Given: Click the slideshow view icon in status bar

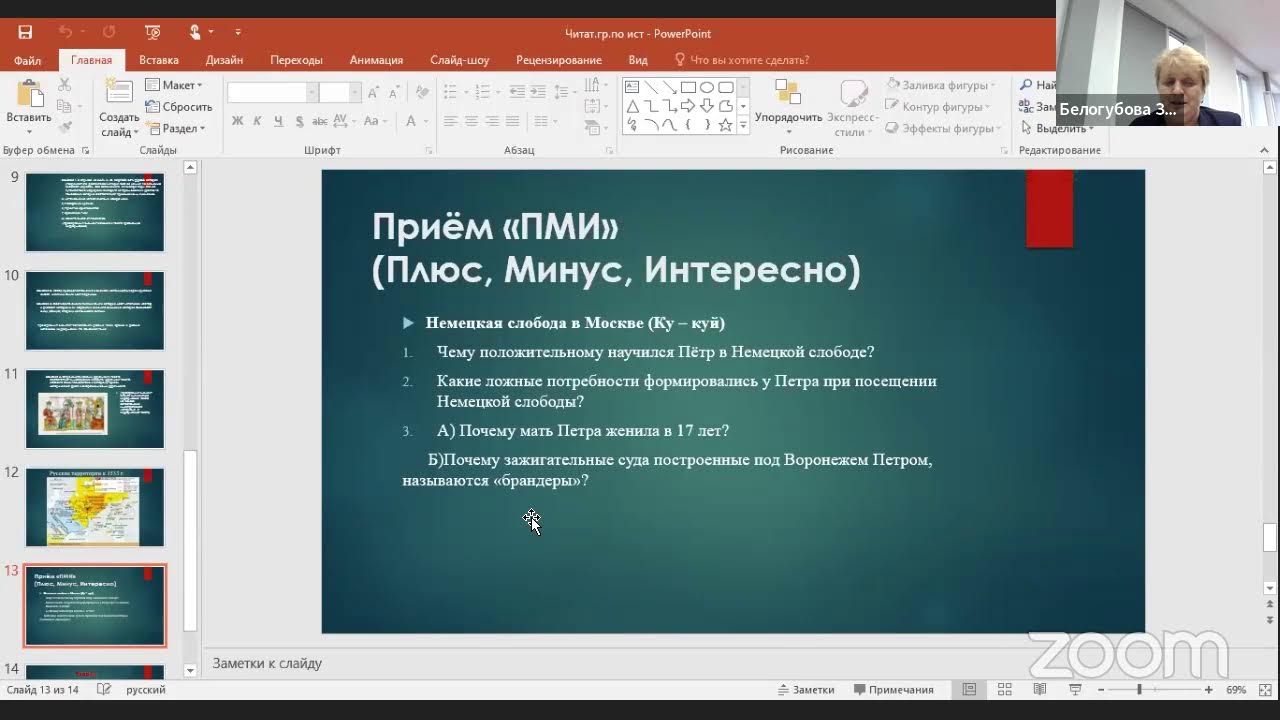Looking at the screenshot, I should coord(1075,690).
